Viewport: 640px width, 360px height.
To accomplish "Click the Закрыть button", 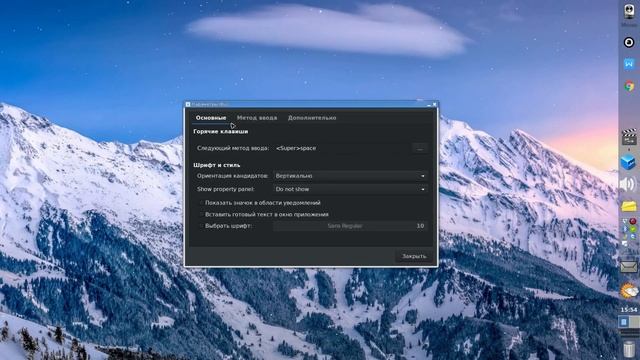I will pyautogui.click(x=414, y=256).
